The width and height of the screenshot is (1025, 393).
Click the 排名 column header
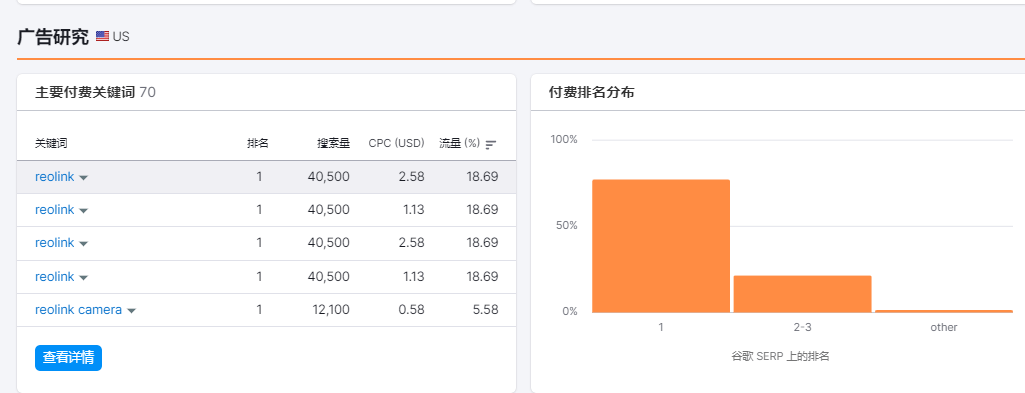click(258, 143)
